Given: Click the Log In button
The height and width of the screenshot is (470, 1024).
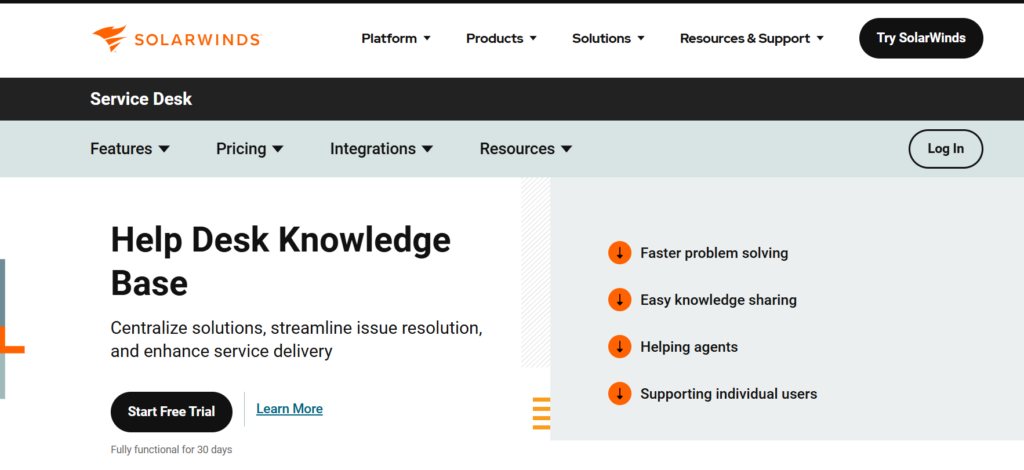Looking at the screenshot, I should pos(946,149).
